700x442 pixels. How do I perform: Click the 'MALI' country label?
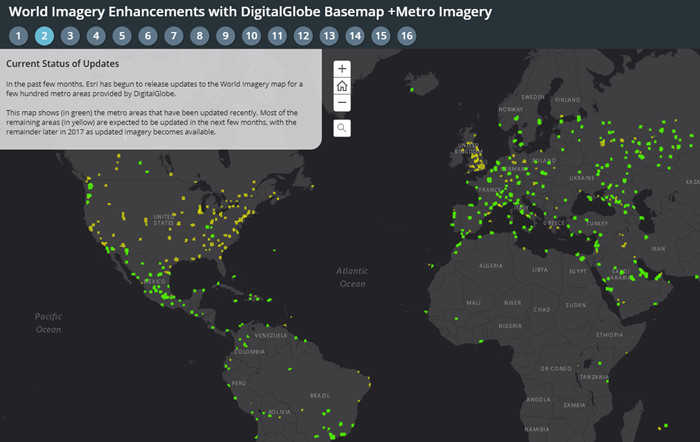click(x=473, y=303)
